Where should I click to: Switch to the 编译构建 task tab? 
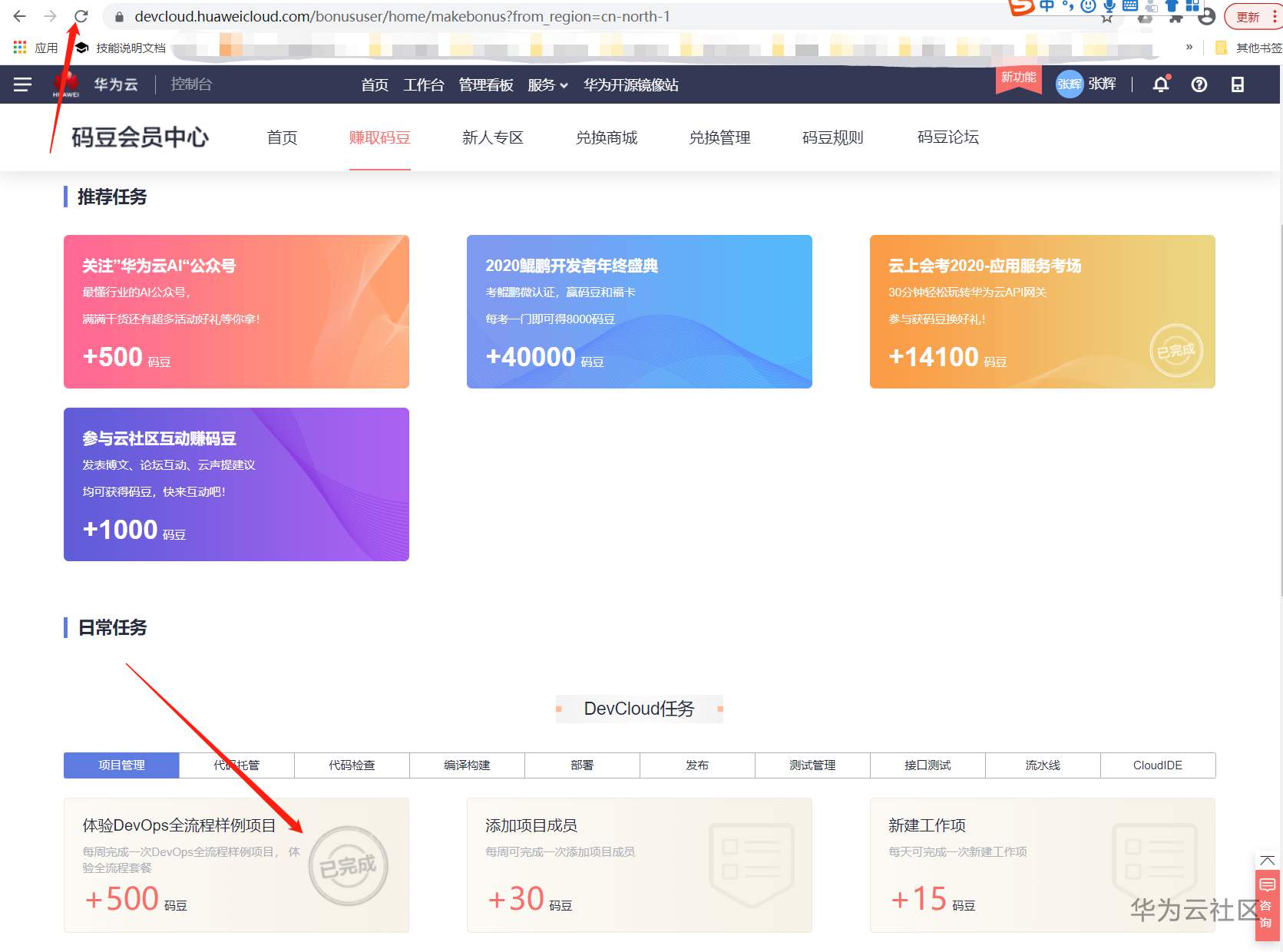(467, 765)
